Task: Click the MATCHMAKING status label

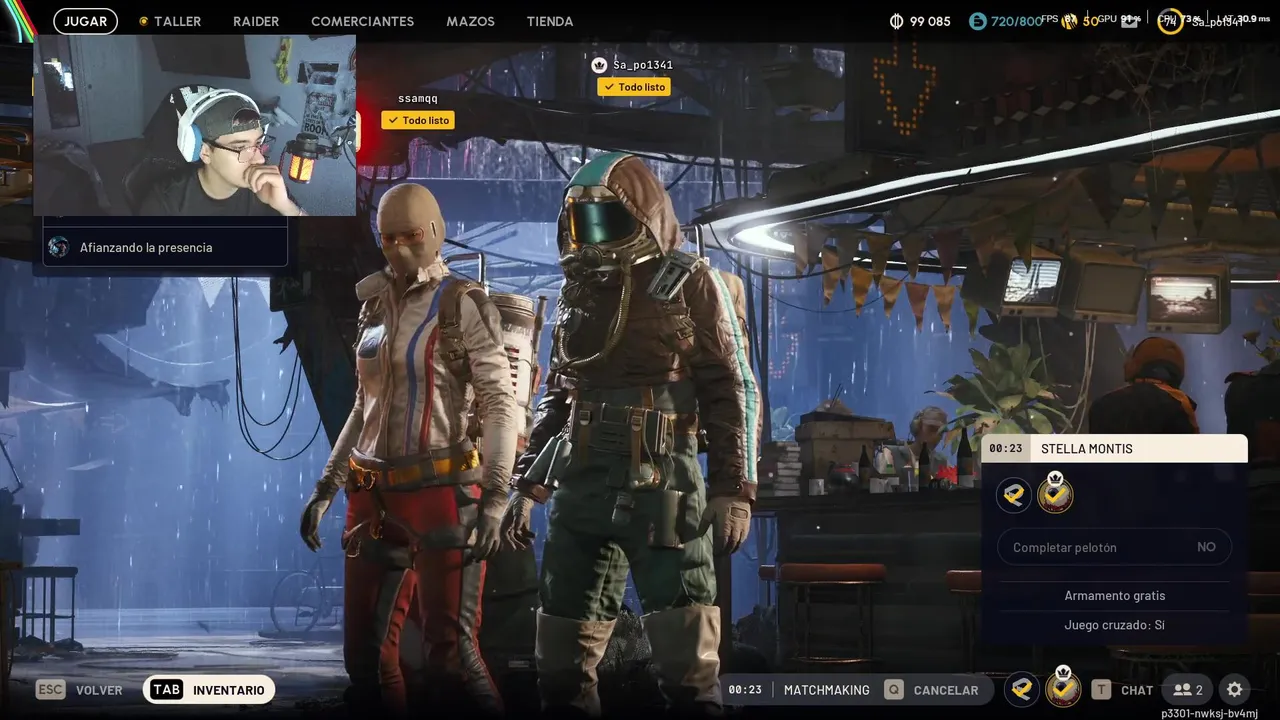Action: (826, 690)
